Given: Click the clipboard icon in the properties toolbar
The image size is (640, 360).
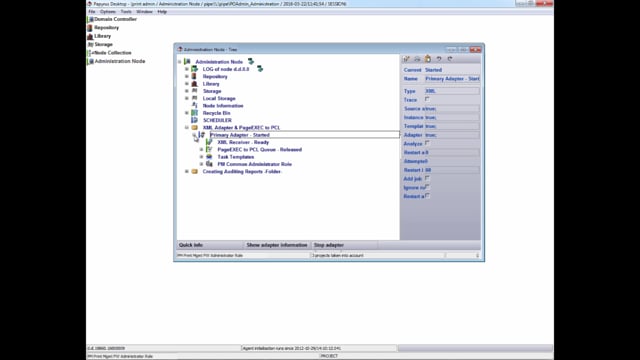Looking at the screenshot, I should point(428,59).
